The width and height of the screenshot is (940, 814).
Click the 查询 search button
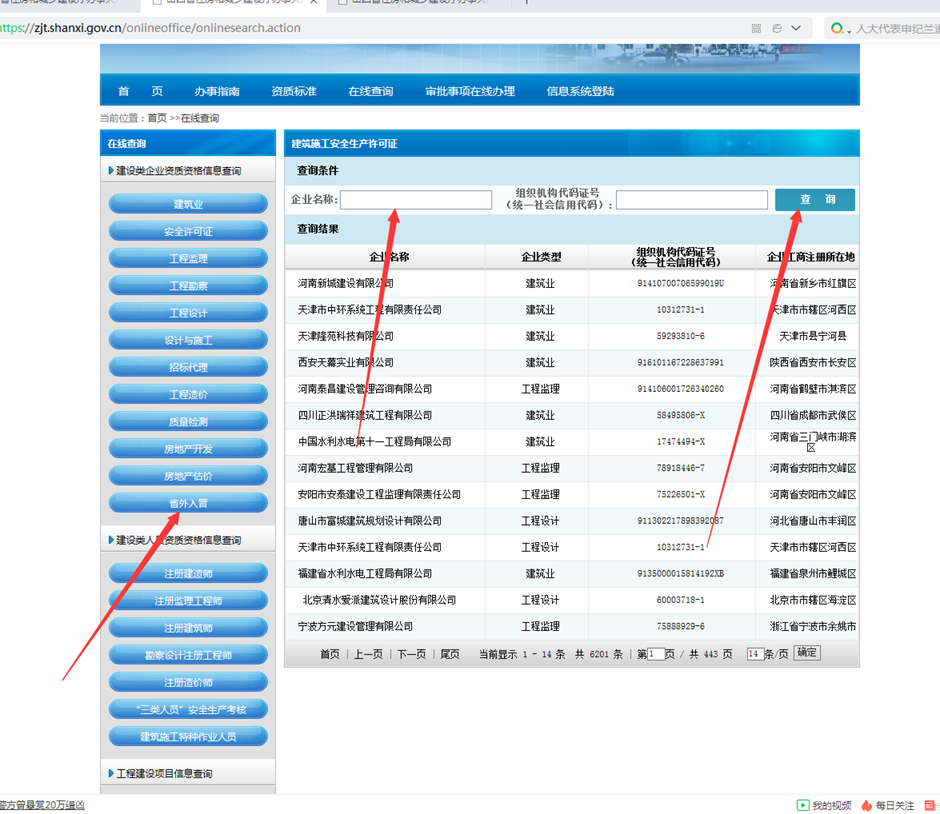815,200
